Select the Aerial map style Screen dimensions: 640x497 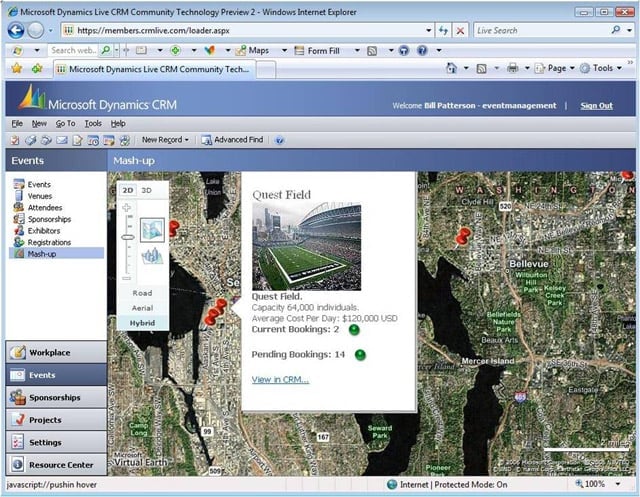pyautogui.click(x=142, y=308)
